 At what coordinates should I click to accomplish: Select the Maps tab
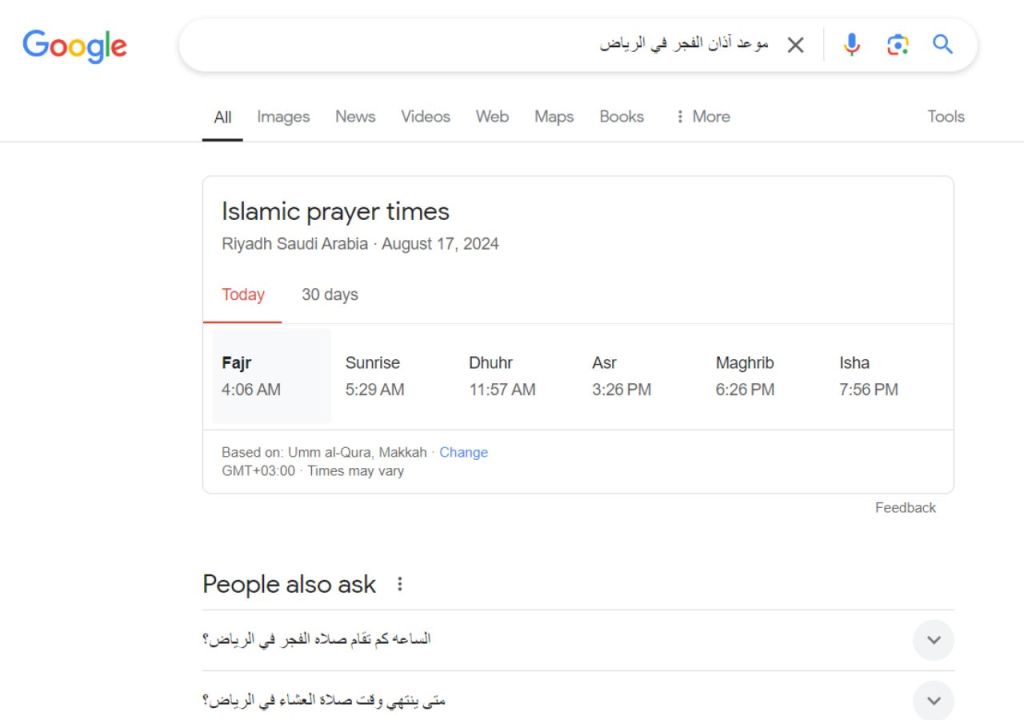554,116
